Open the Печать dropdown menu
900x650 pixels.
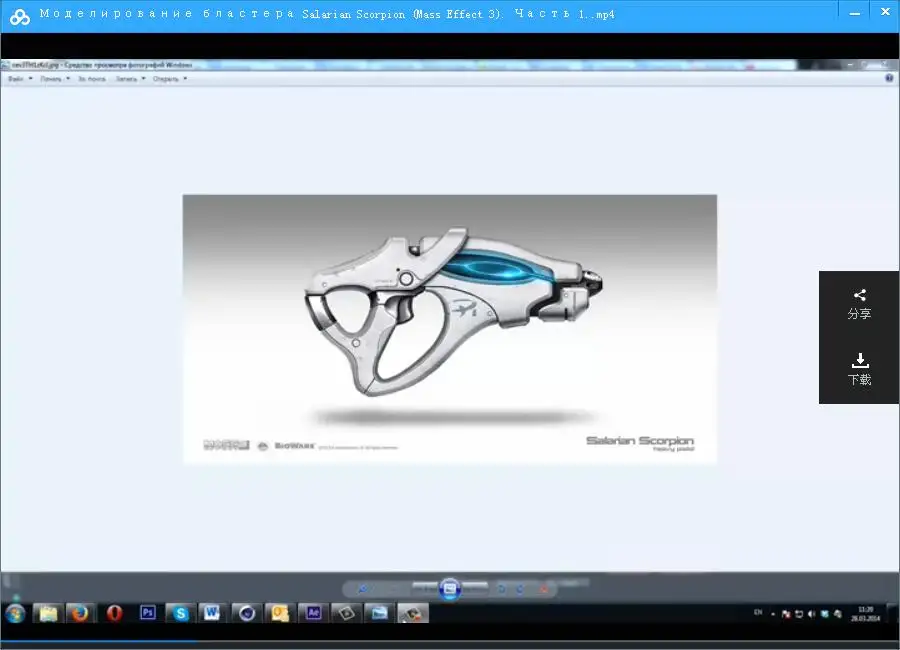(x=55, y=79)
